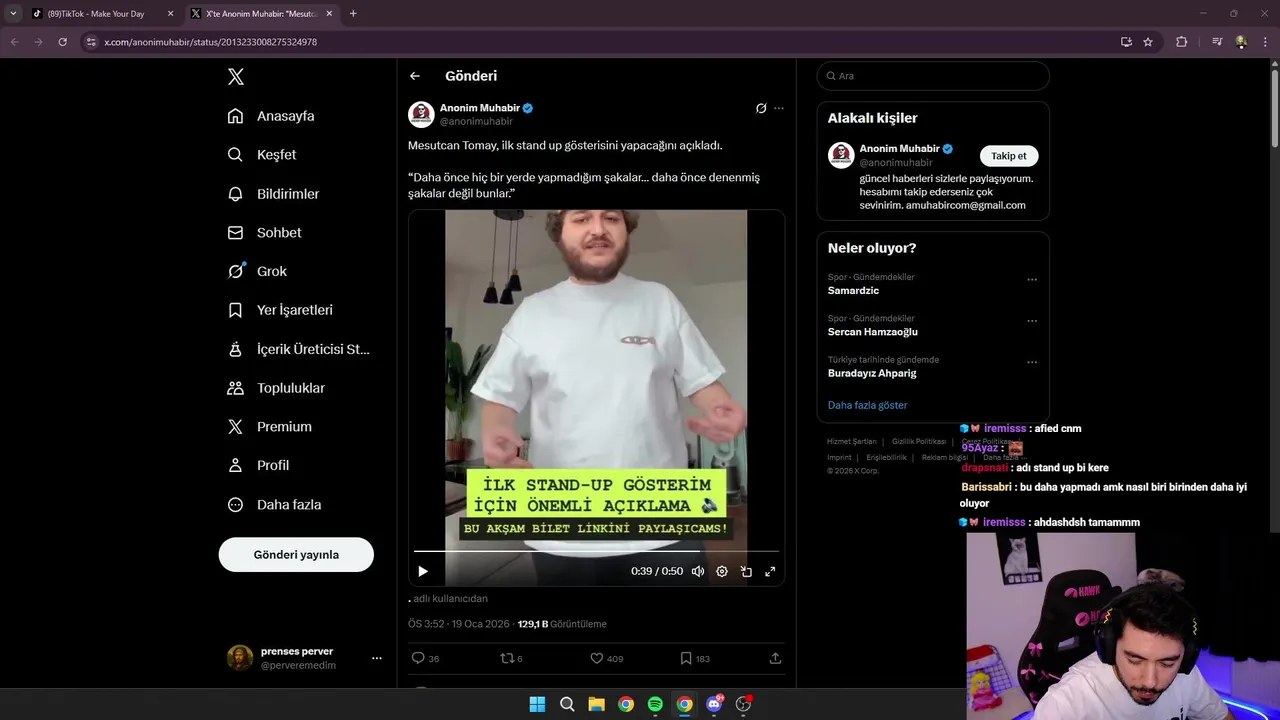Open Hizmet Şartları footer link
Image resolution: width=1280 pixels, height=720 pixels.
pos(851,441)
